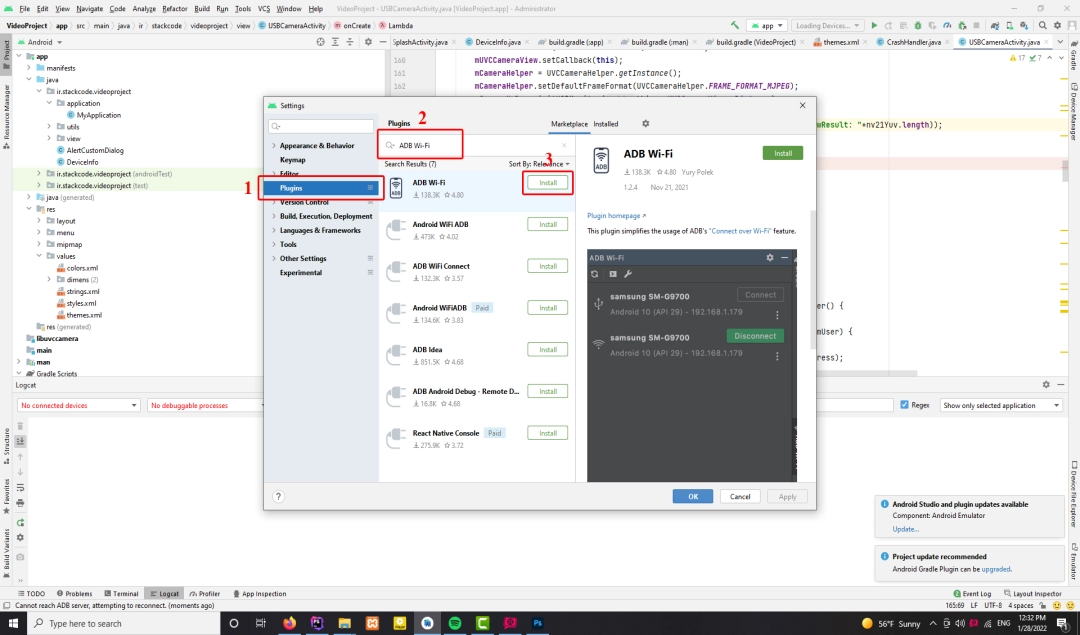Open Project panel options gear

(x=368, y=42)
